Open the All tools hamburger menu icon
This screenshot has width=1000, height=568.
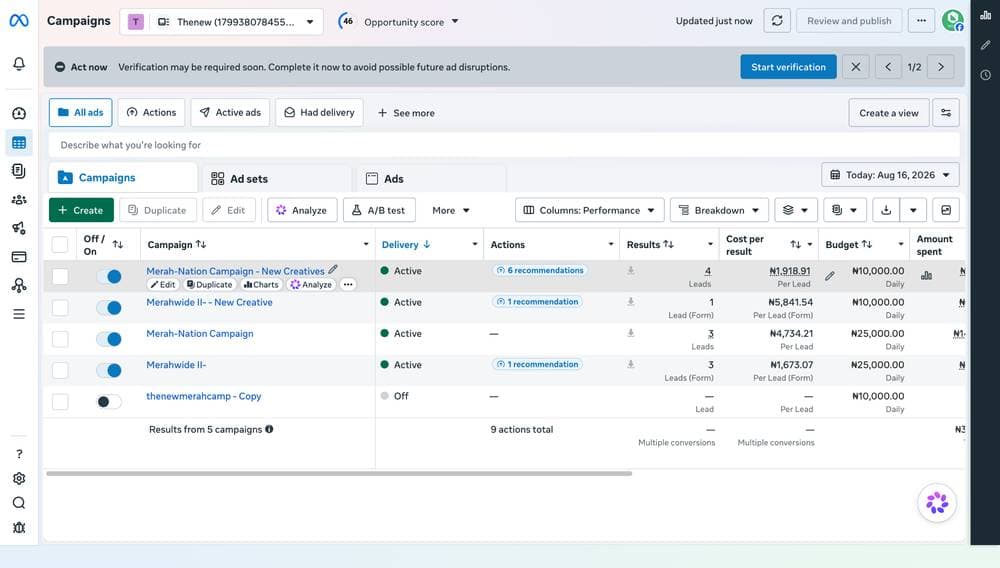(19, 314)
